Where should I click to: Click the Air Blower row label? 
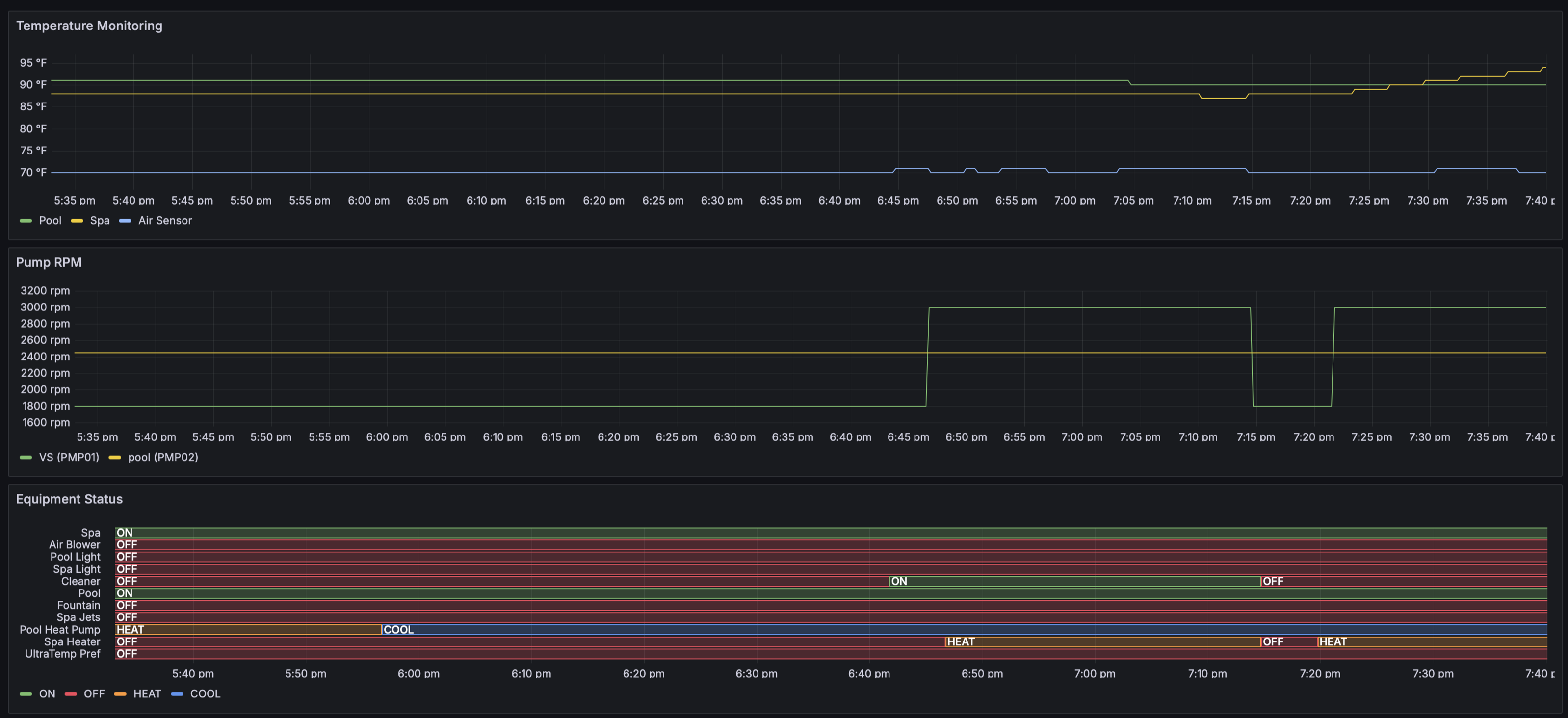(74, 544)
